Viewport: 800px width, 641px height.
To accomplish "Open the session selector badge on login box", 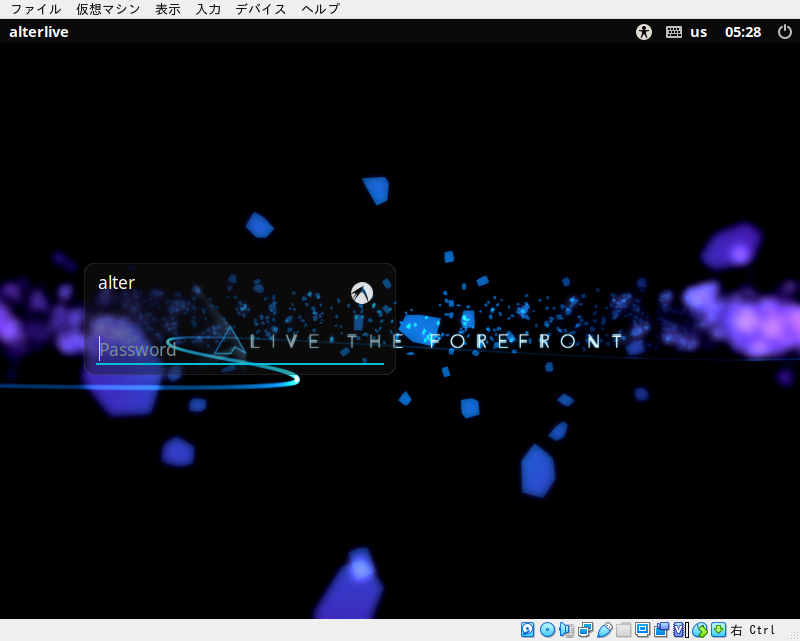I will [x=361, y=292].
